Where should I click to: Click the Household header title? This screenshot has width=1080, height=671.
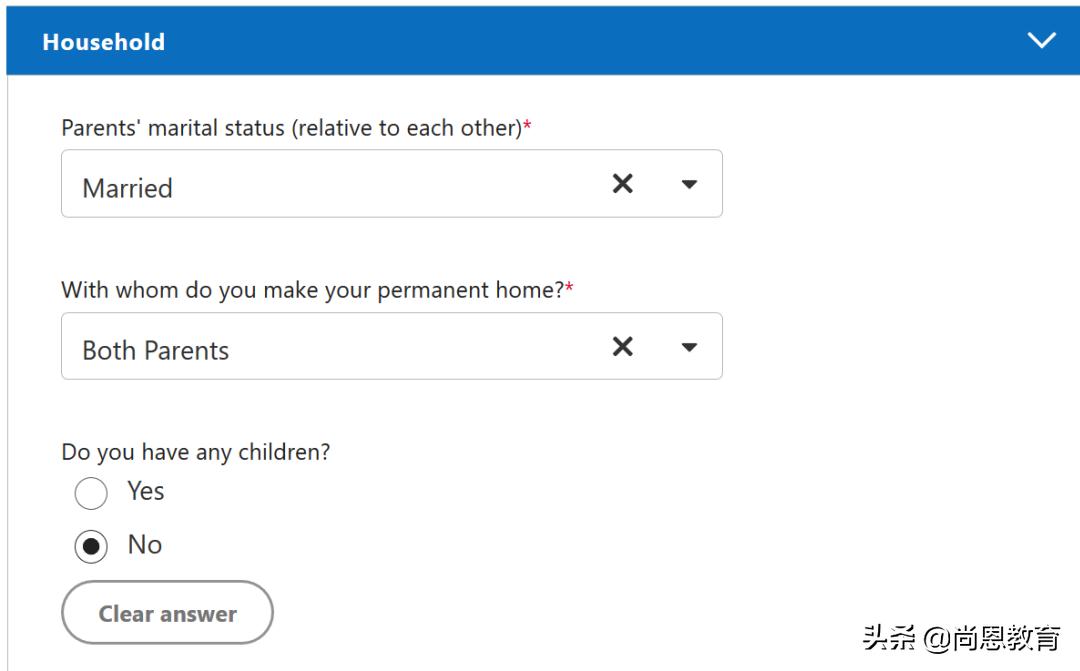click(103, 42)
